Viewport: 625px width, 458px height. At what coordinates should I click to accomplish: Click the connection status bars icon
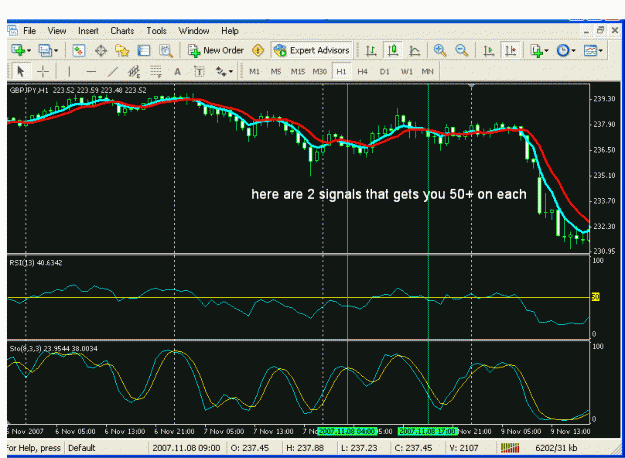pyautogui.click(x=510, y=448)
